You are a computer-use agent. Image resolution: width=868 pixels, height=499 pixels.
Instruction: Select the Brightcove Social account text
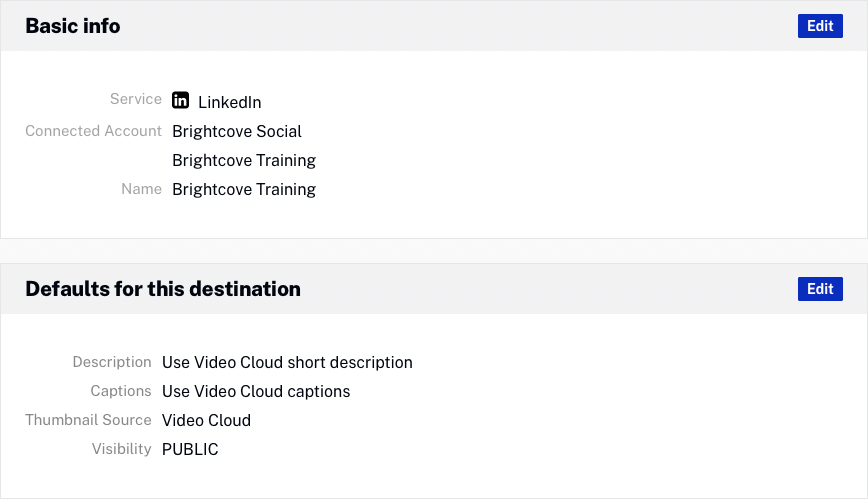(237, 131)
